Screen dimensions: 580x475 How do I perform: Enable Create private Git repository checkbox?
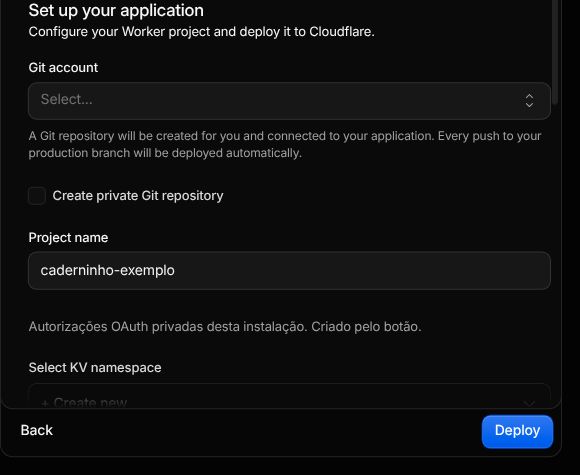click(37, 196)
